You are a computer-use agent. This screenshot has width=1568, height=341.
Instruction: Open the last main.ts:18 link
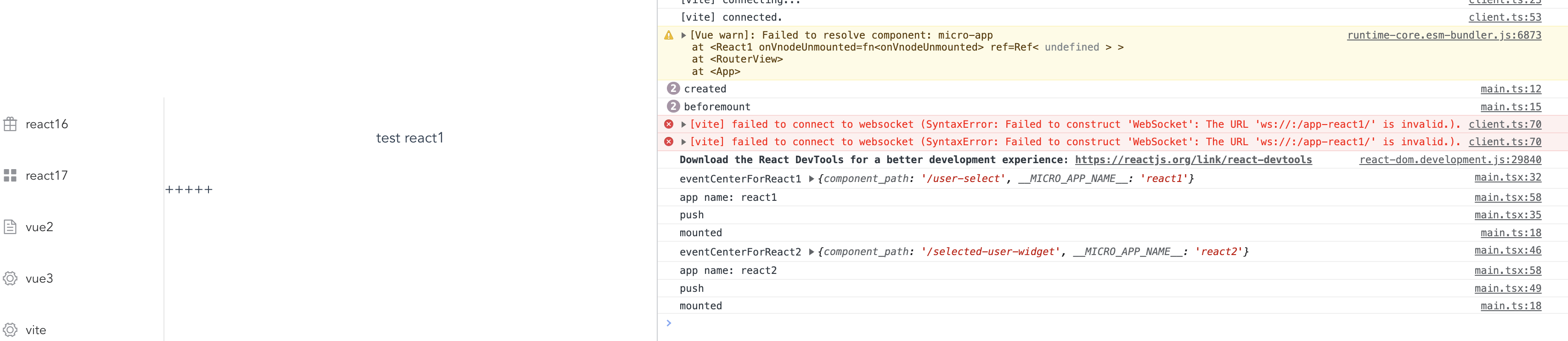click(x=1511, y=306)
